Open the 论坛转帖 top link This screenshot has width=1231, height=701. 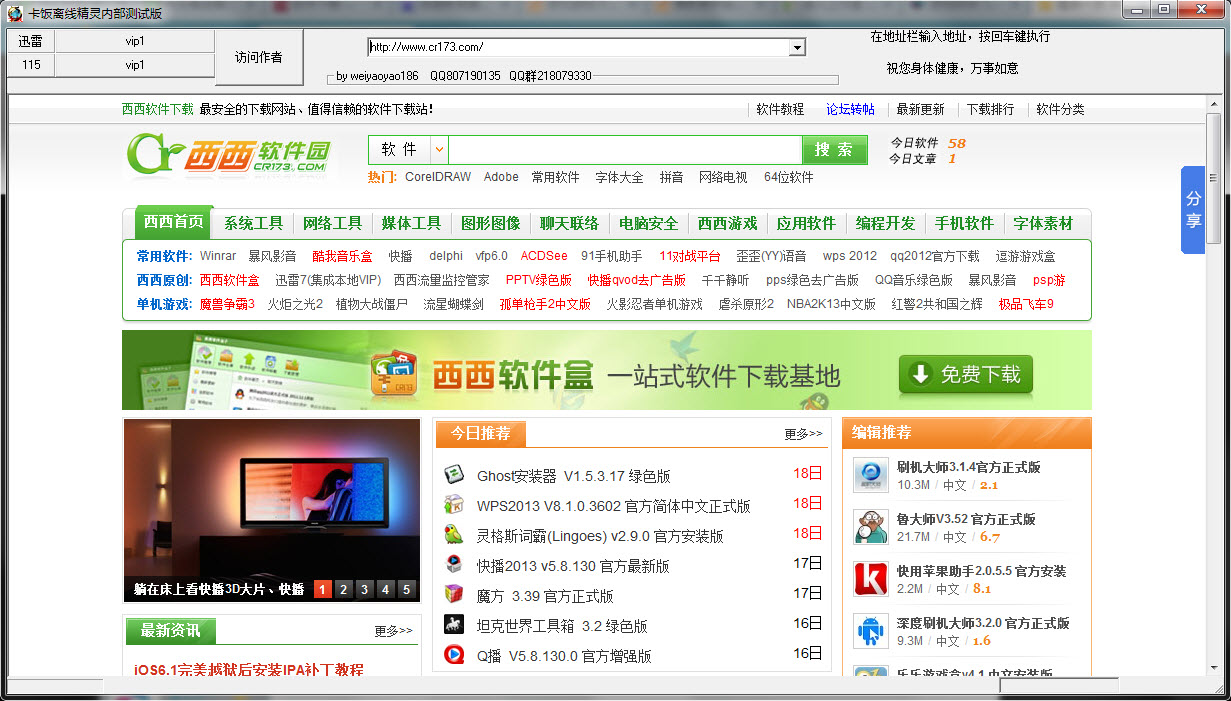850,109
